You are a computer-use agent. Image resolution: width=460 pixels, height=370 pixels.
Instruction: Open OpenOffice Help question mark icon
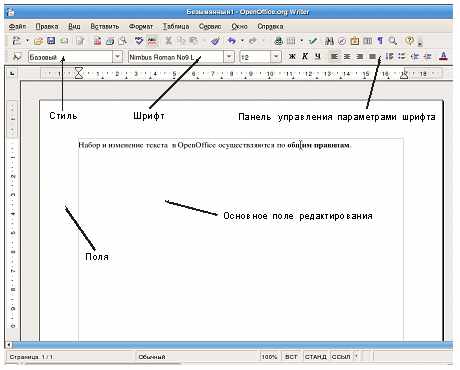[x=409, y=41]
